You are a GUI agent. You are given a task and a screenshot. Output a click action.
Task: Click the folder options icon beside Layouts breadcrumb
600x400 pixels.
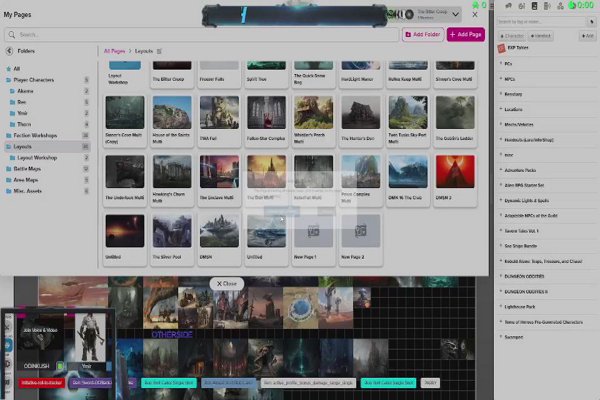coord(159,51)
